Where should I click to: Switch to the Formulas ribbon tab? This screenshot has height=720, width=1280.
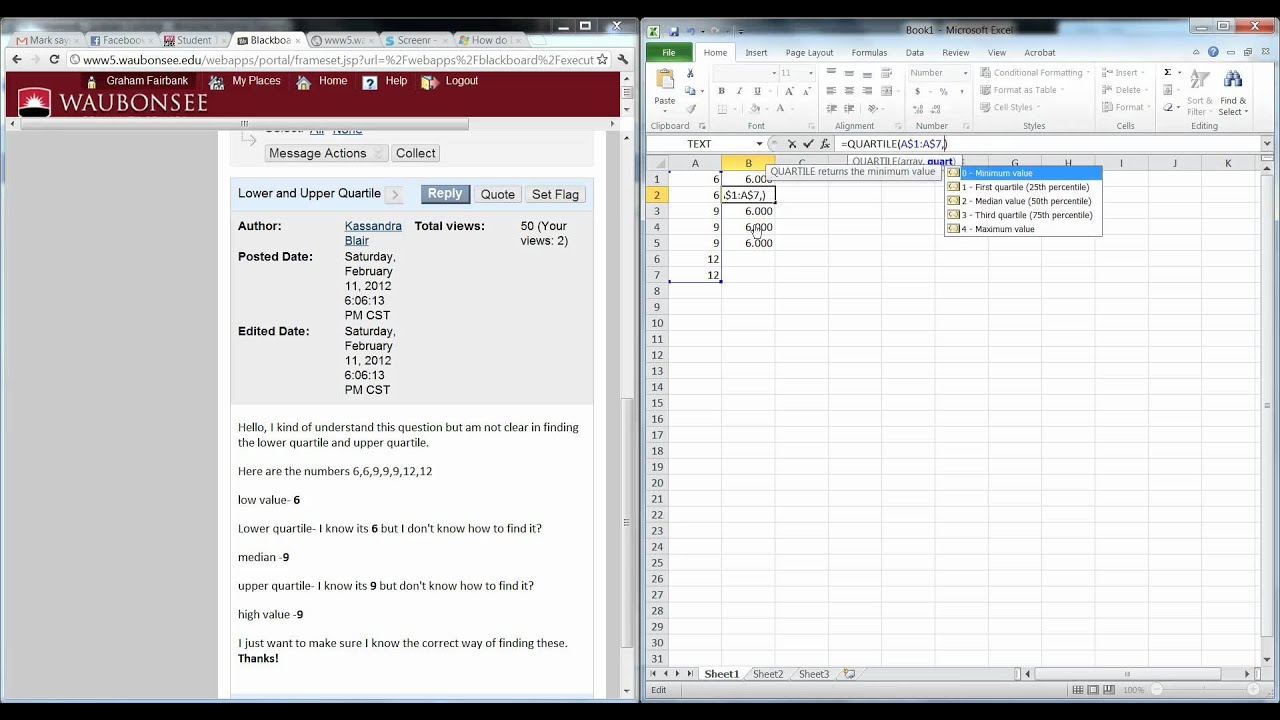[x=869, y=52]
